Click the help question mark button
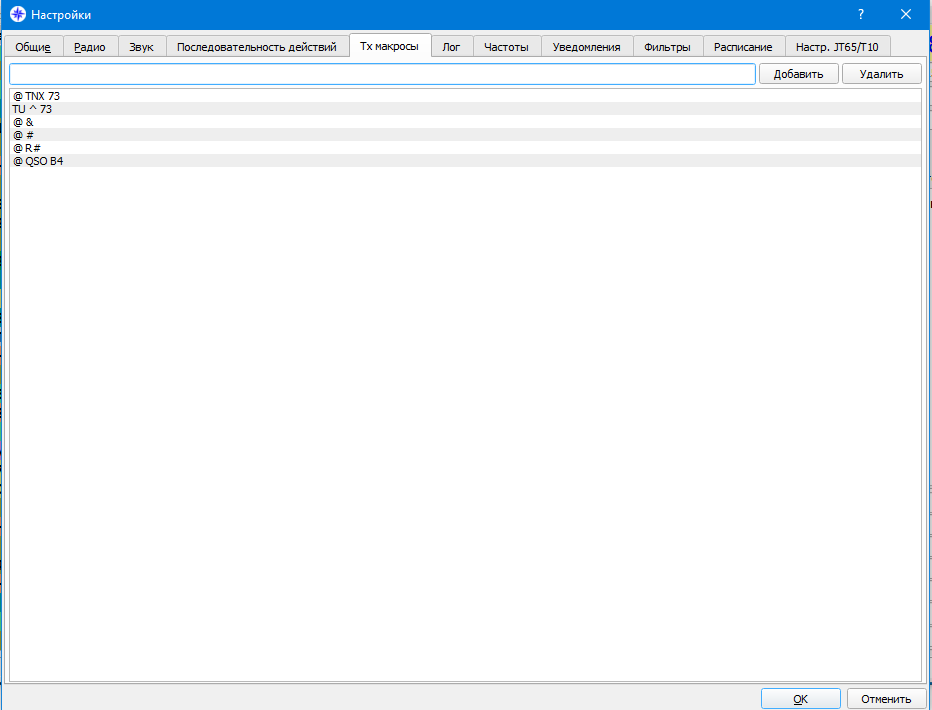 pyautogui.click(x=861, y=15)
